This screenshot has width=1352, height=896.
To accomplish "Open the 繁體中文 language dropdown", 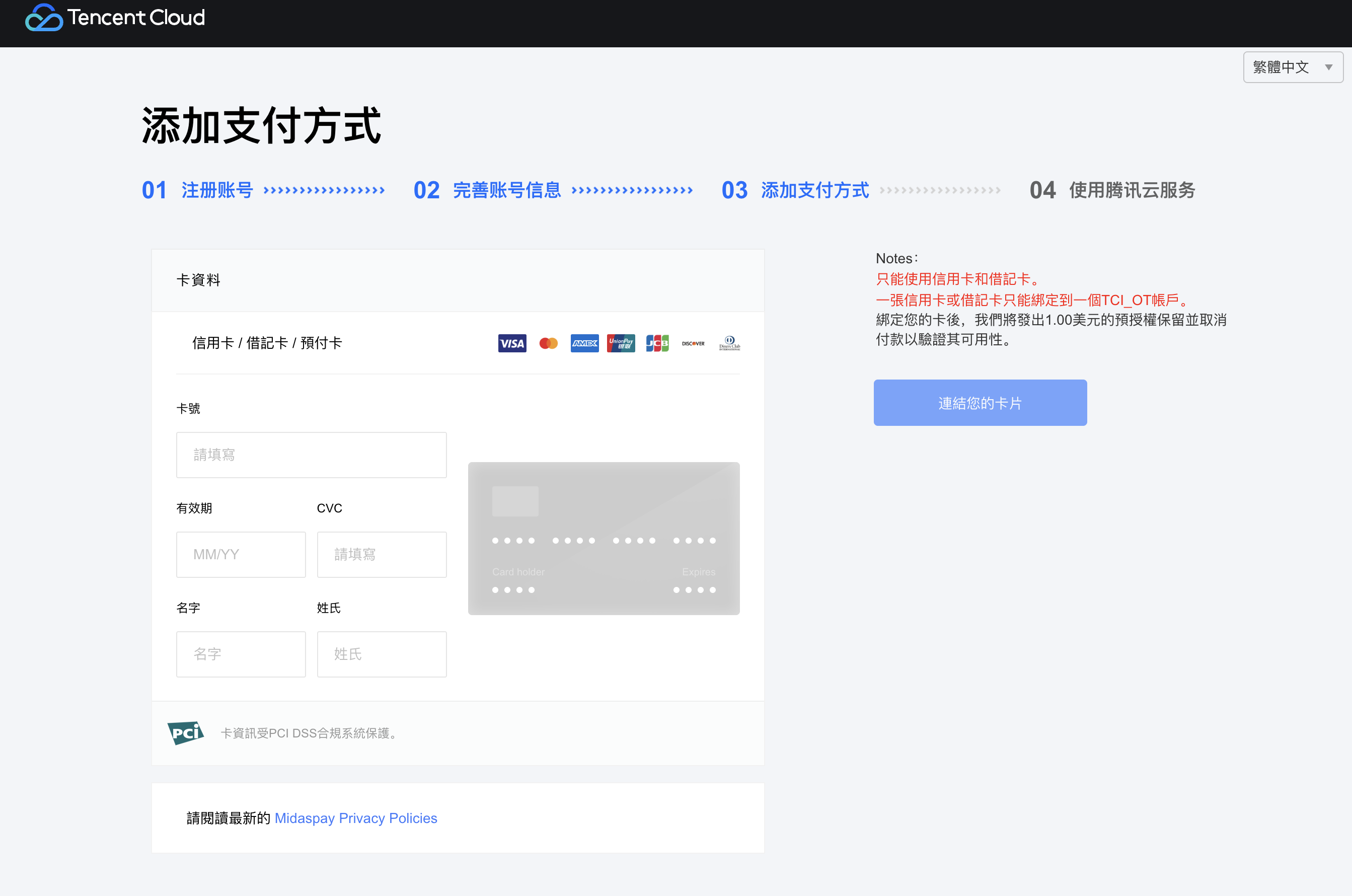I will pos(1293,67).
